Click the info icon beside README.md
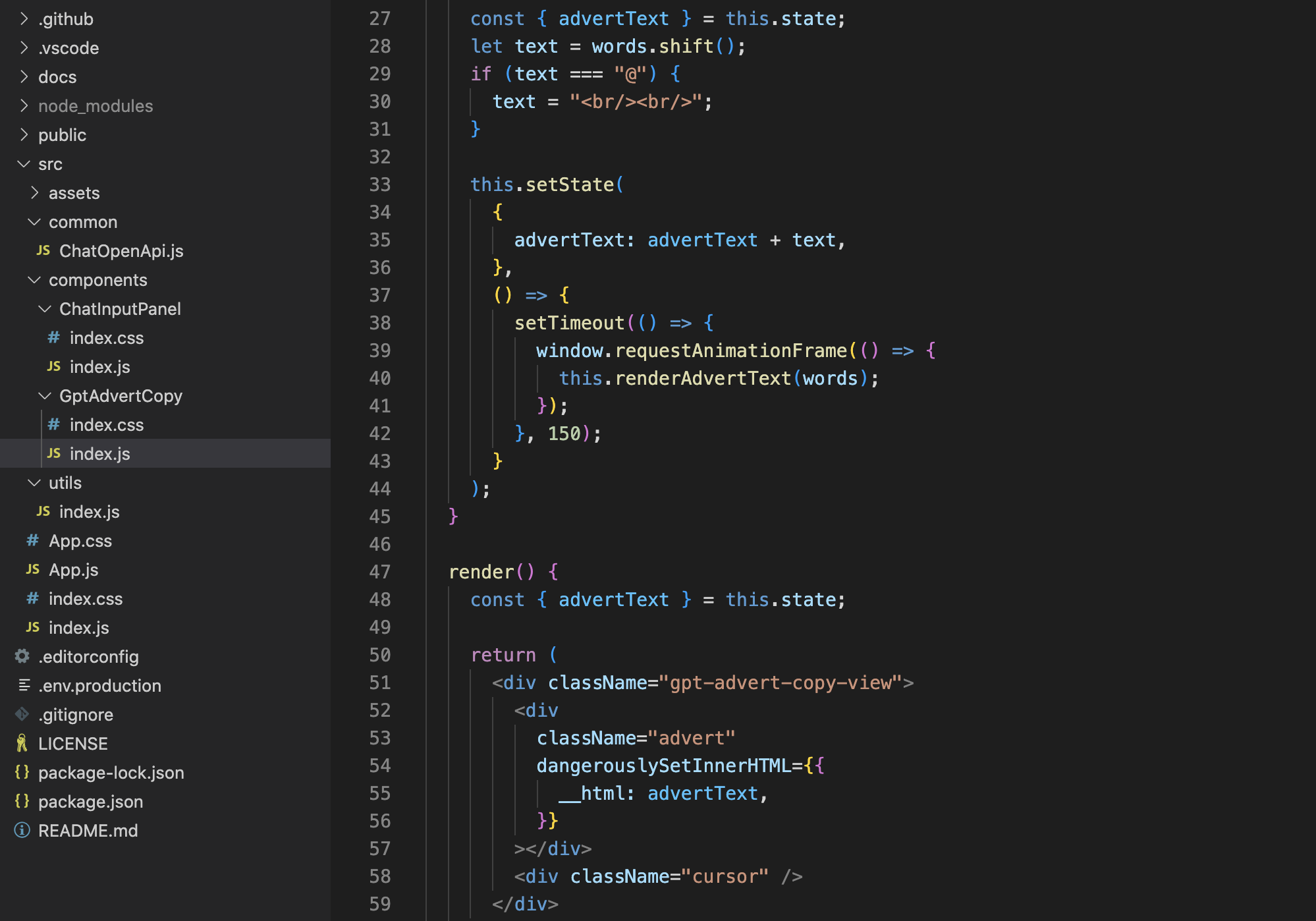Image resolution: width=1316 pixels, height=921 pixels. tap(22, 830)
